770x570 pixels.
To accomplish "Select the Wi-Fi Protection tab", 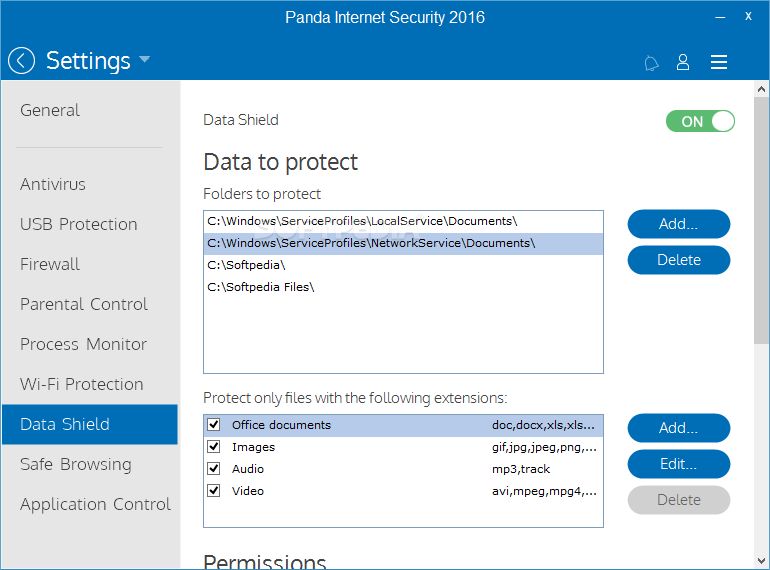I will (82, 384).
